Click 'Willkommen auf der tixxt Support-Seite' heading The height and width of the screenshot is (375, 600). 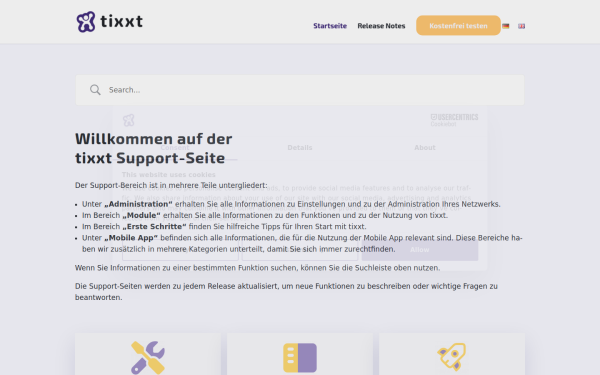pyautogui.click(x=154, y=148)
